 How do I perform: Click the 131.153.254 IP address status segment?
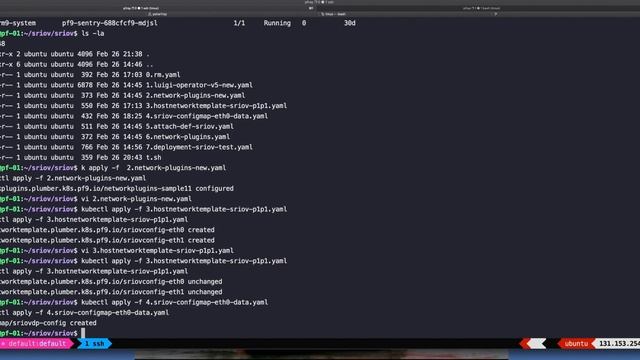coord(619,344)
